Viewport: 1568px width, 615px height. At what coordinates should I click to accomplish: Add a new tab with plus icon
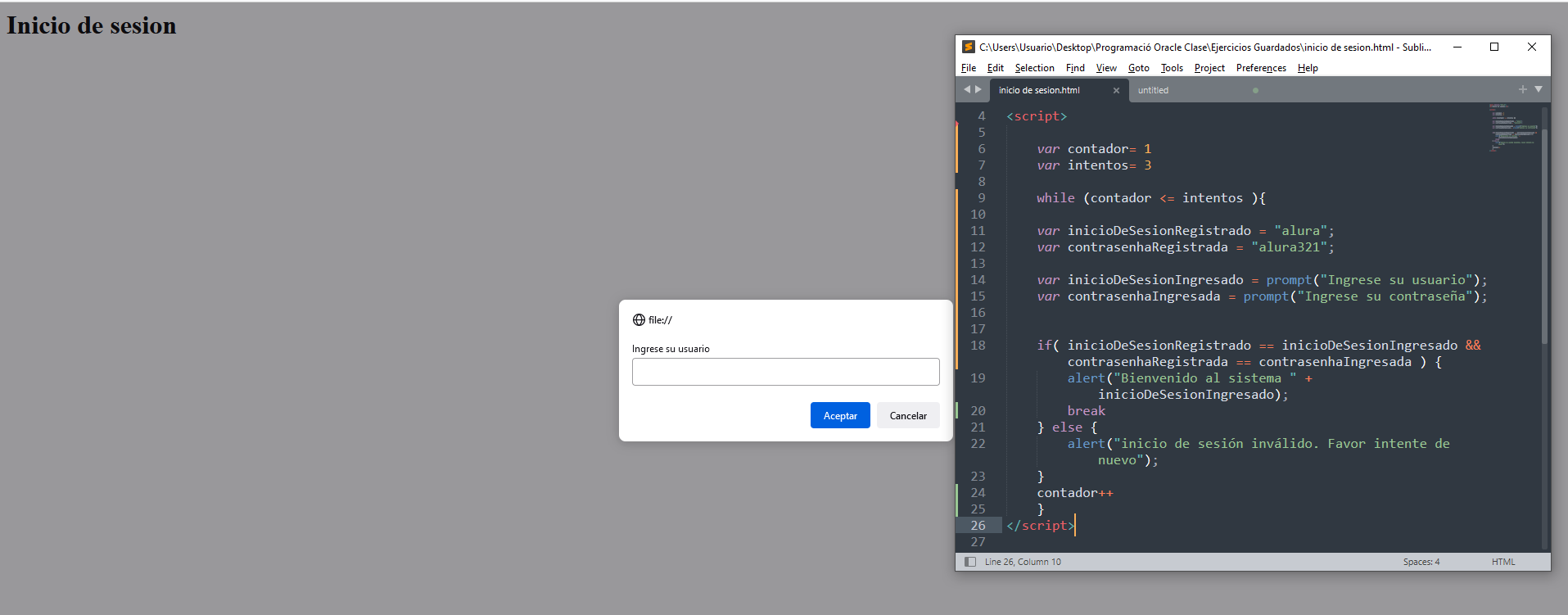point(1523,89)
